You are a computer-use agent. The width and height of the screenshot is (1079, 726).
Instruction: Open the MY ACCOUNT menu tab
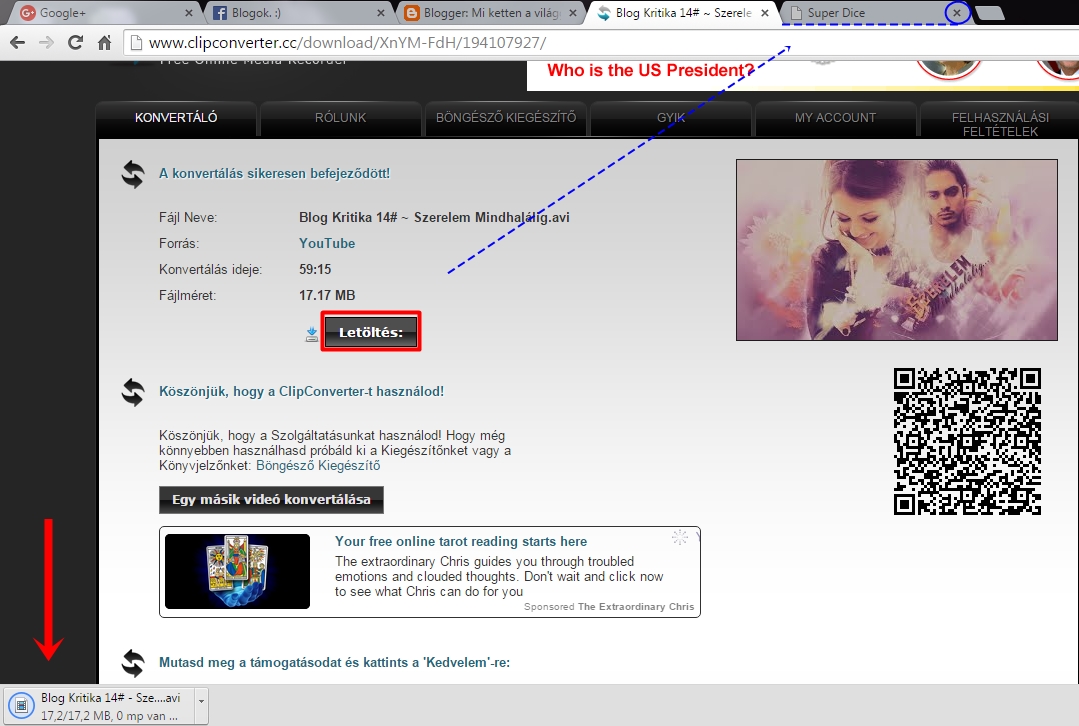click(x=835, y=118)
